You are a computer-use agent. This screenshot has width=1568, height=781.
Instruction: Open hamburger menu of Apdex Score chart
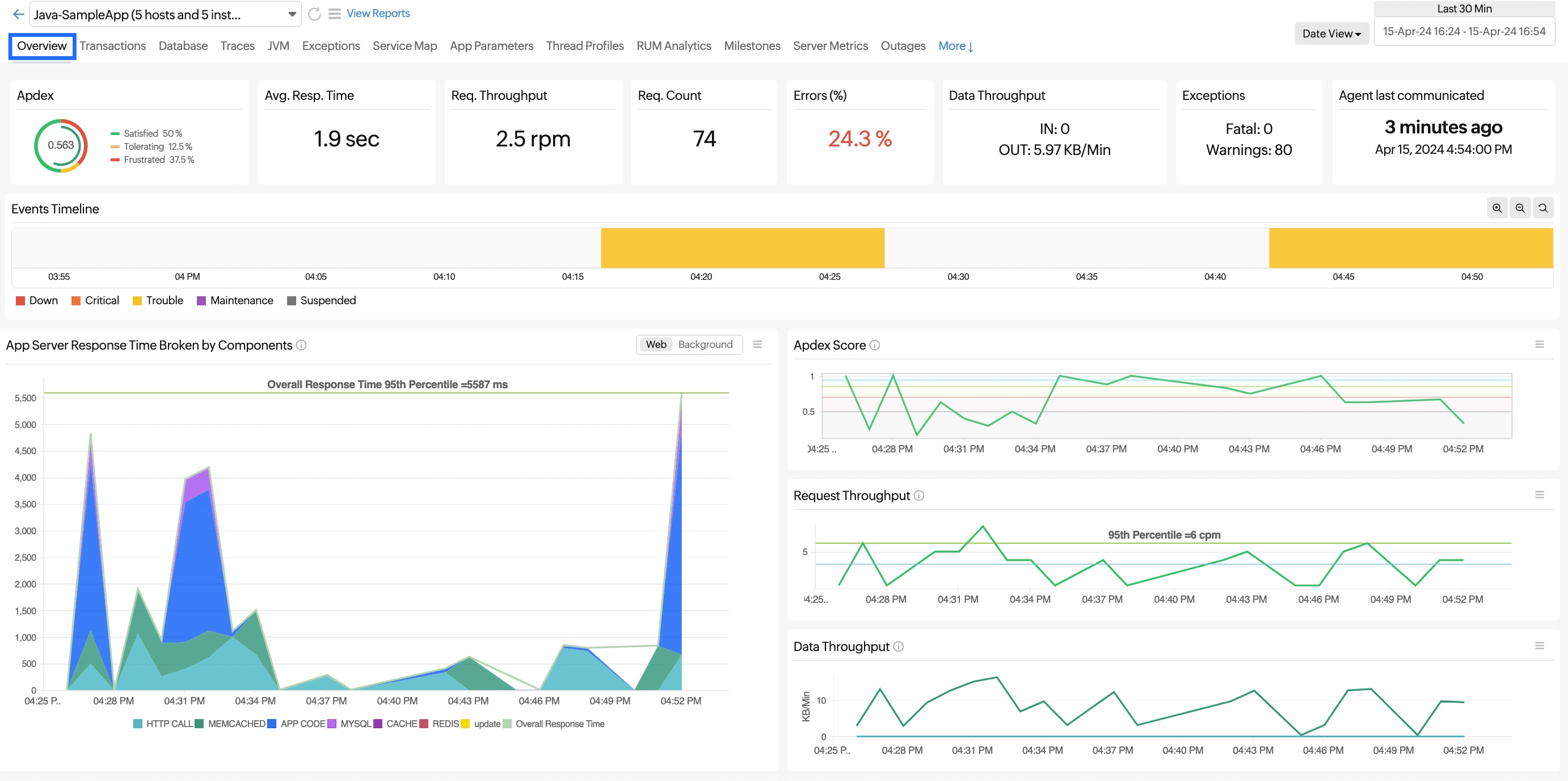tap(1540, 345)
